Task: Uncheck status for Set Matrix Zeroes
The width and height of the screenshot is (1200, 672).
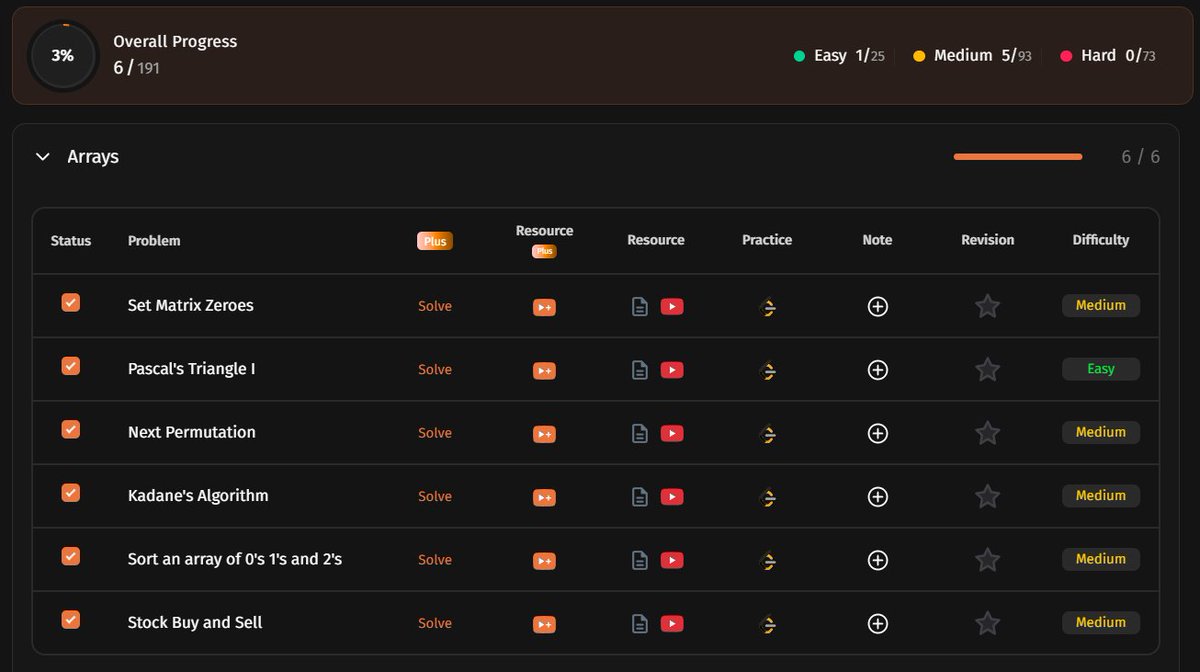Action: click(71, 303)
